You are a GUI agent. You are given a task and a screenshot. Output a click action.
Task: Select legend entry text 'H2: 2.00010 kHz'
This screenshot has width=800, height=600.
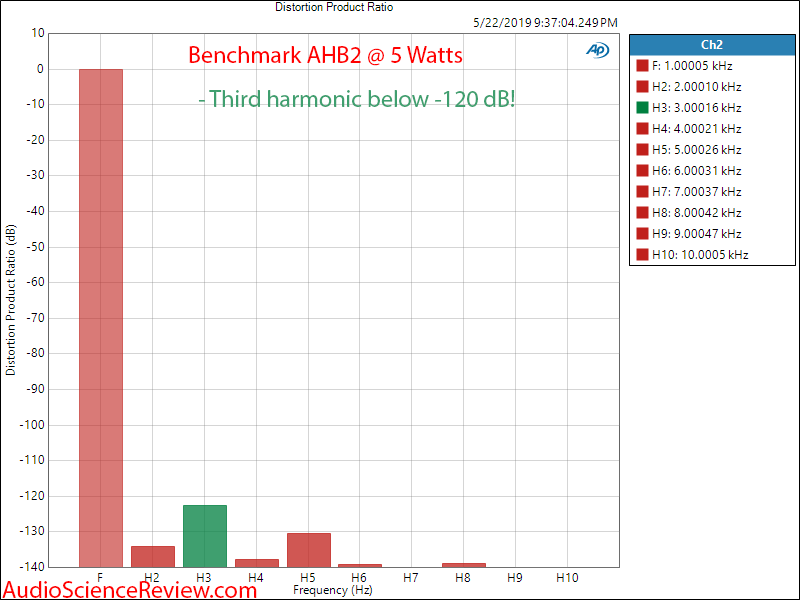coord(696,87)
